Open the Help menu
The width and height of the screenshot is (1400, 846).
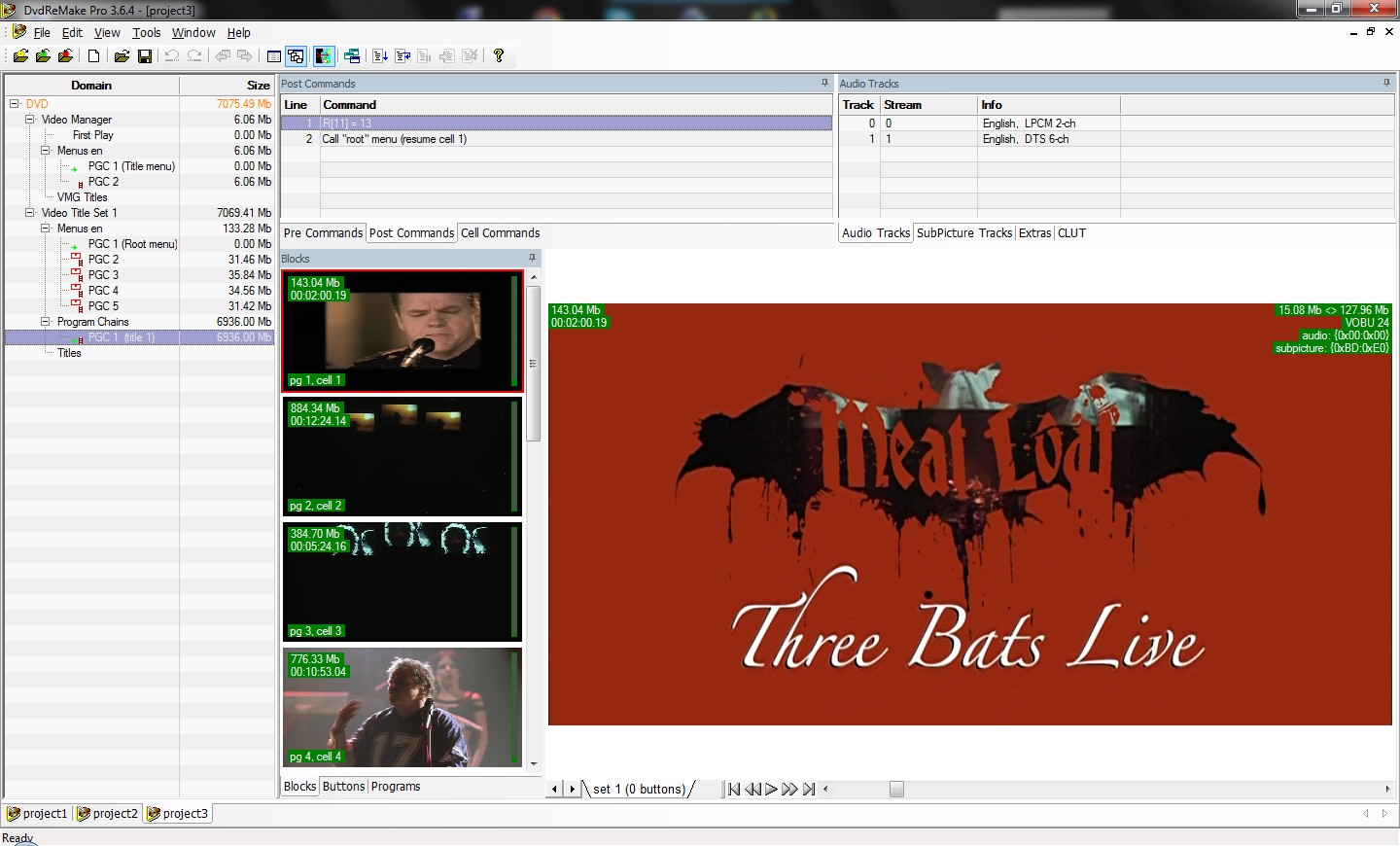[x=239, y=32]
